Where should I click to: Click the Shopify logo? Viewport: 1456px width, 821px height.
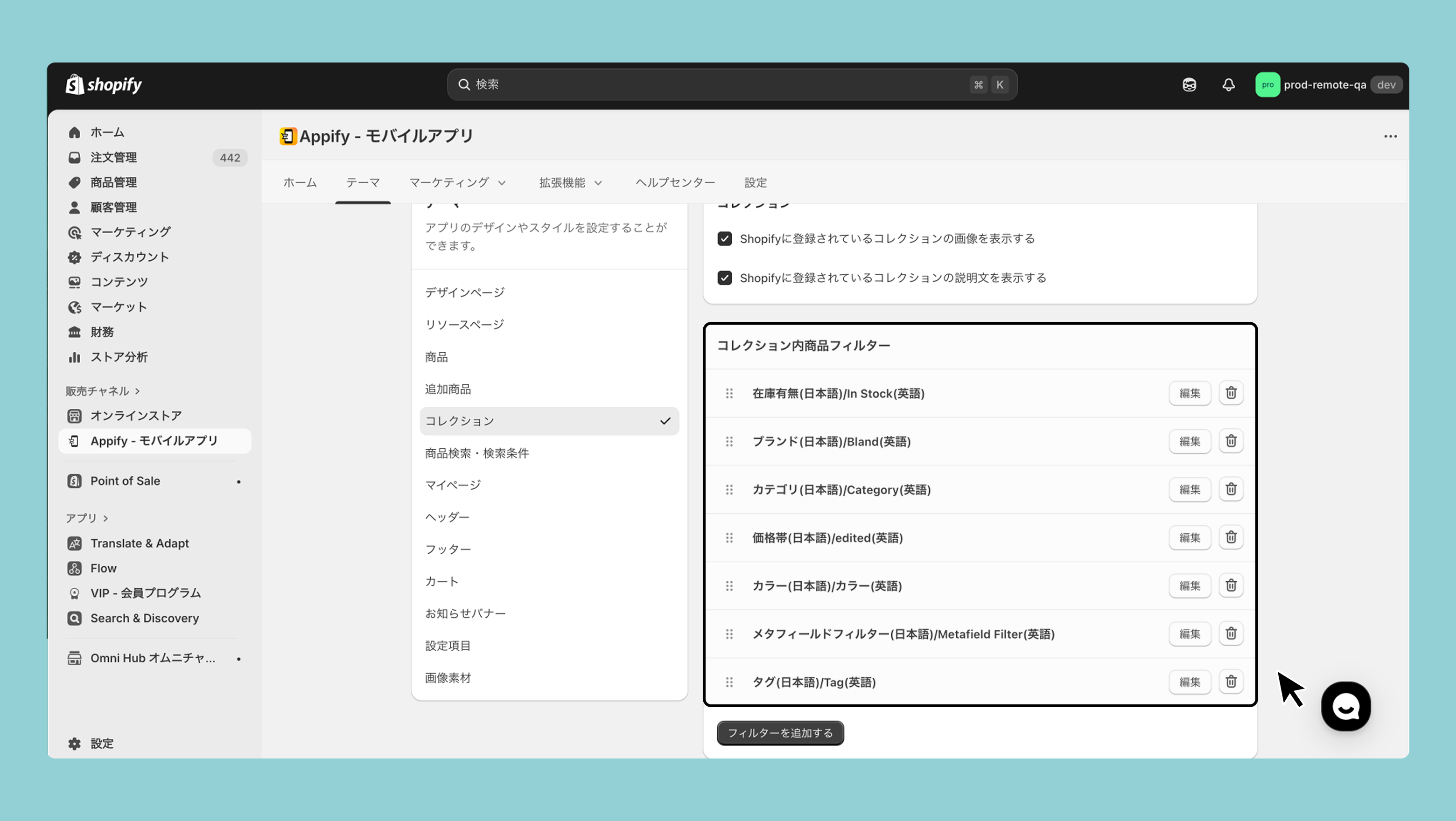click(104, 85)
